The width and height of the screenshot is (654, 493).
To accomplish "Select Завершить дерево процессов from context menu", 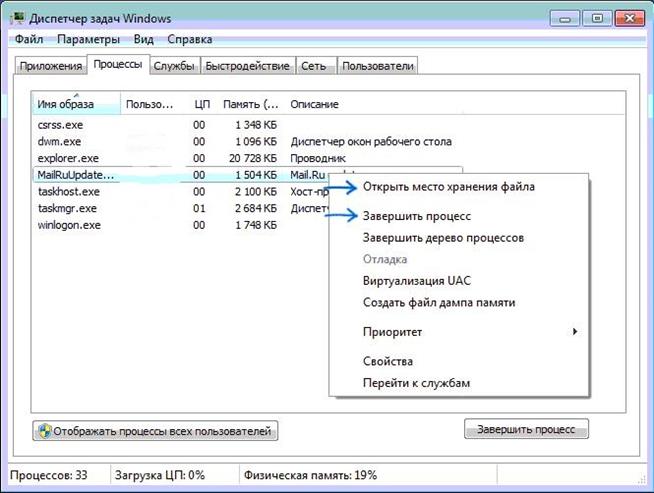I will coord(443,238).
